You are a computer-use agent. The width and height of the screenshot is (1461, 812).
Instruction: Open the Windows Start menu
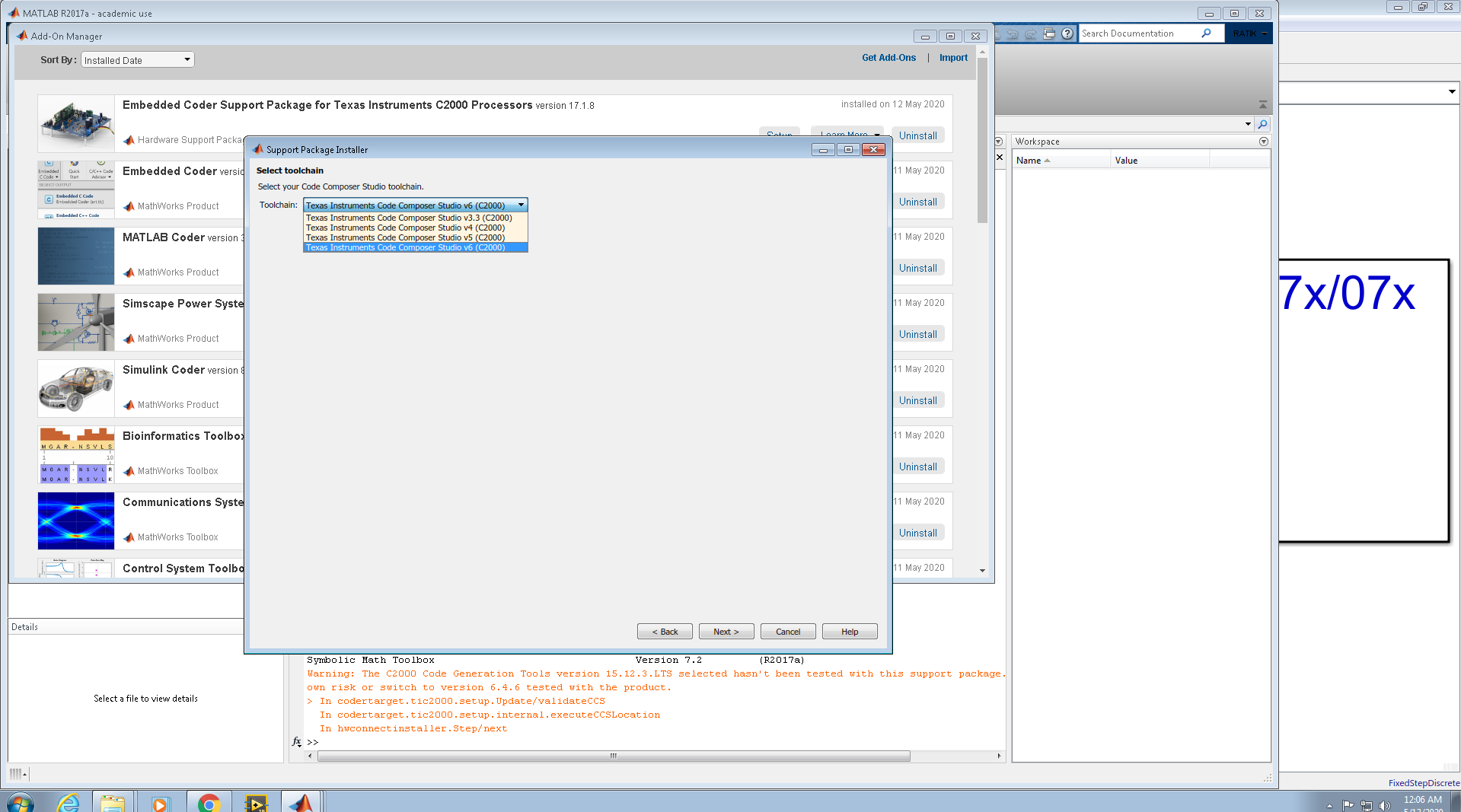click(21, 802)
